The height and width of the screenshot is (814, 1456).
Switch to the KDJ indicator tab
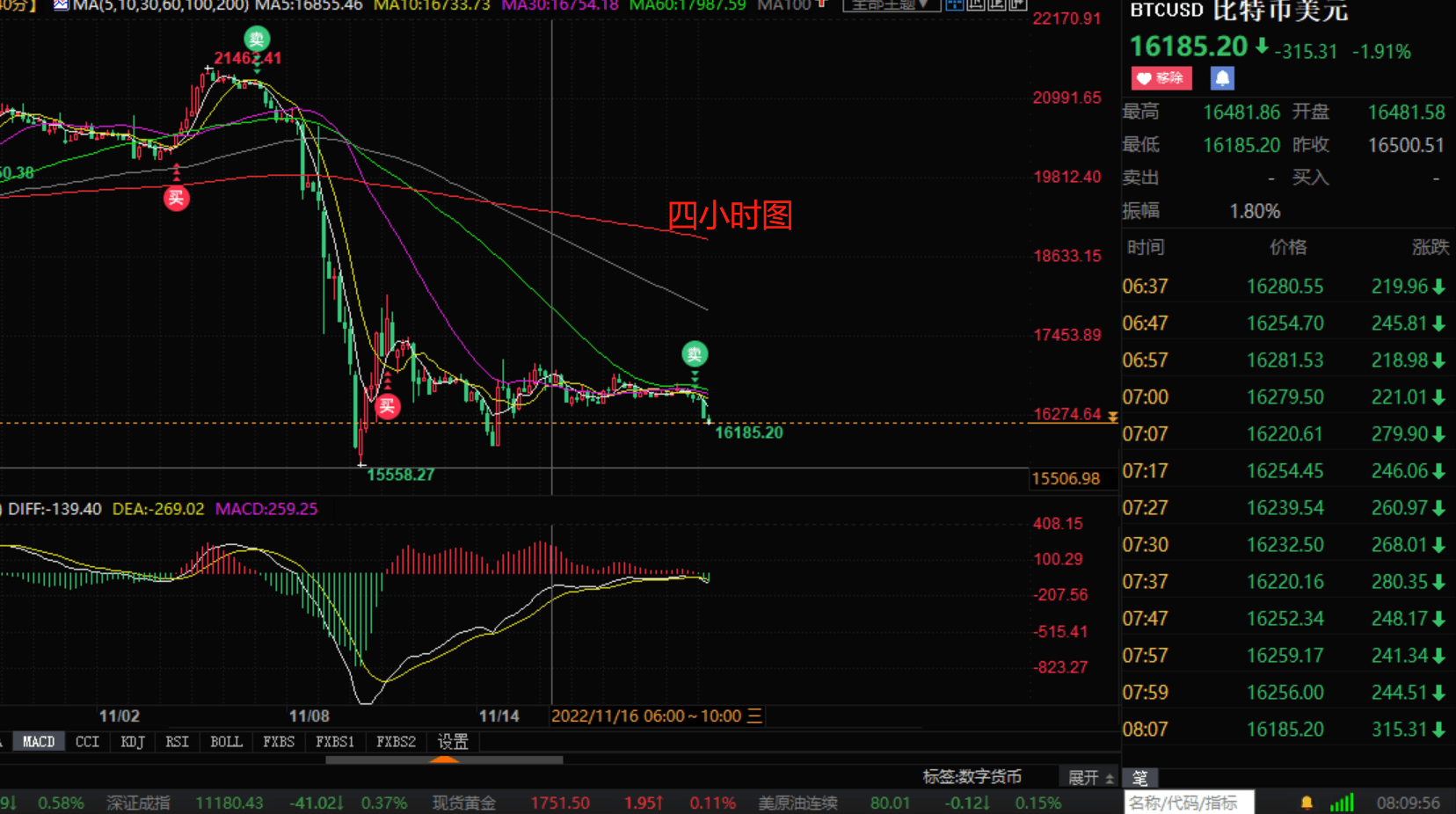133,742
